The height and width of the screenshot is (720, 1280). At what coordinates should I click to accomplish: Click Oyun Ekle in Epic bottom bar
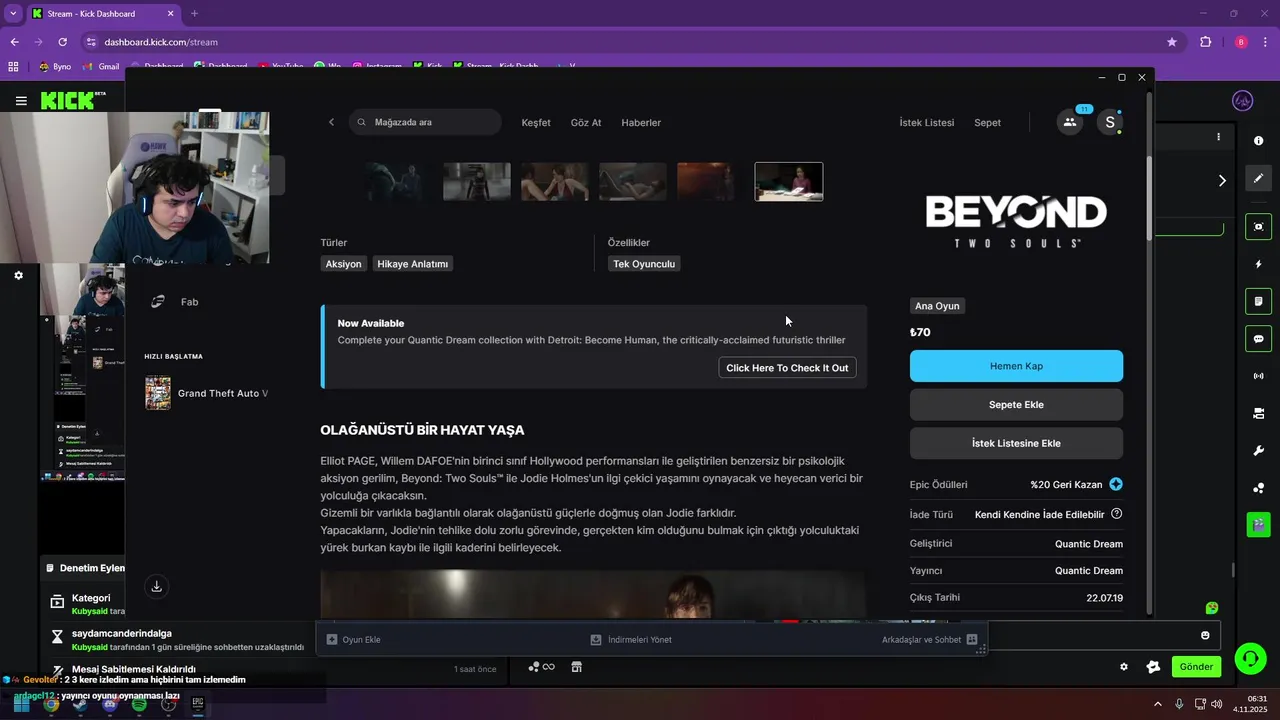(354, 639)
